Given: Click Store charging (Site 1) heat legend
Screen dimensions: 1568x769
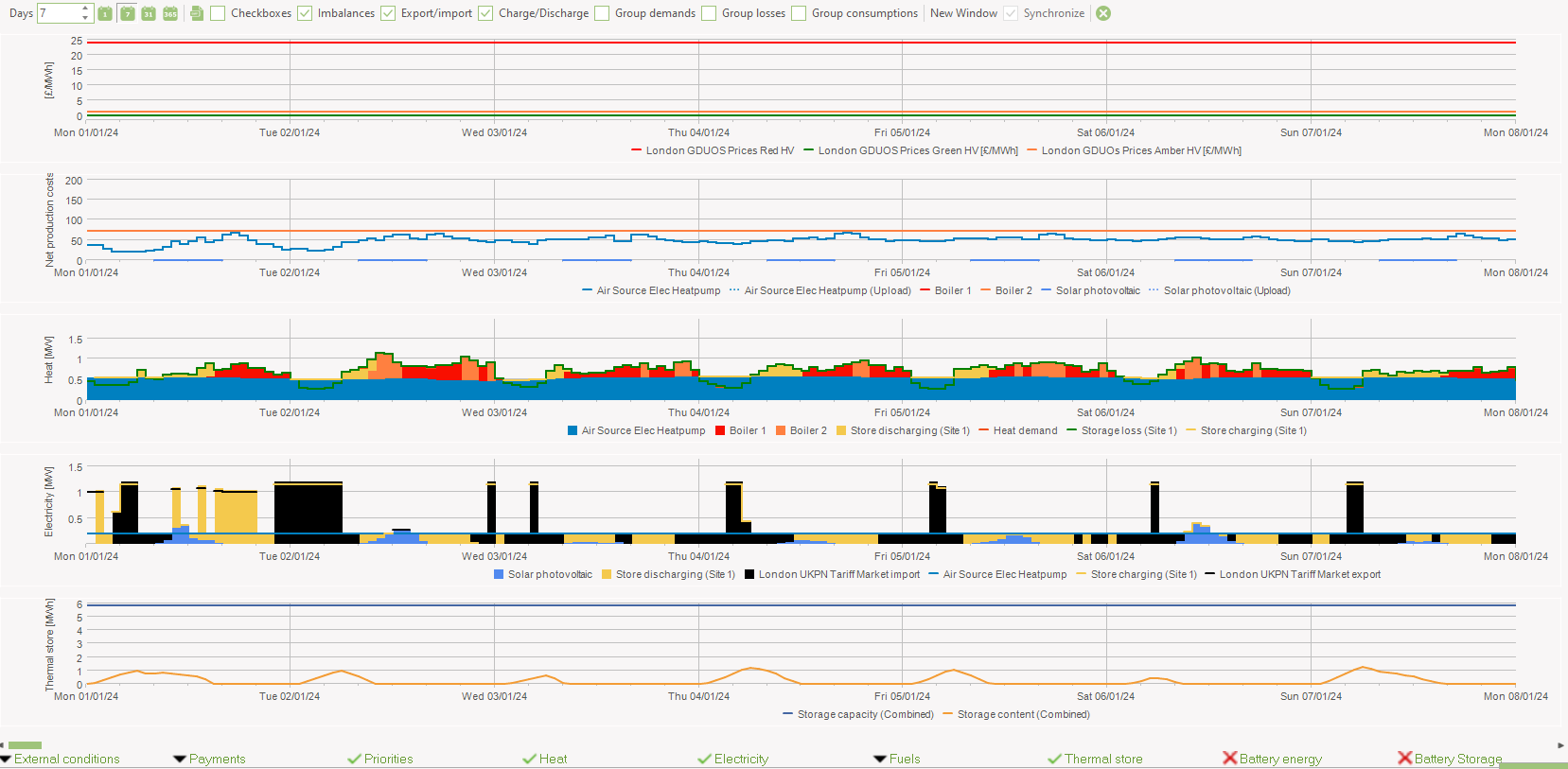Looking at the screenshot, I should coord(1246,430).
